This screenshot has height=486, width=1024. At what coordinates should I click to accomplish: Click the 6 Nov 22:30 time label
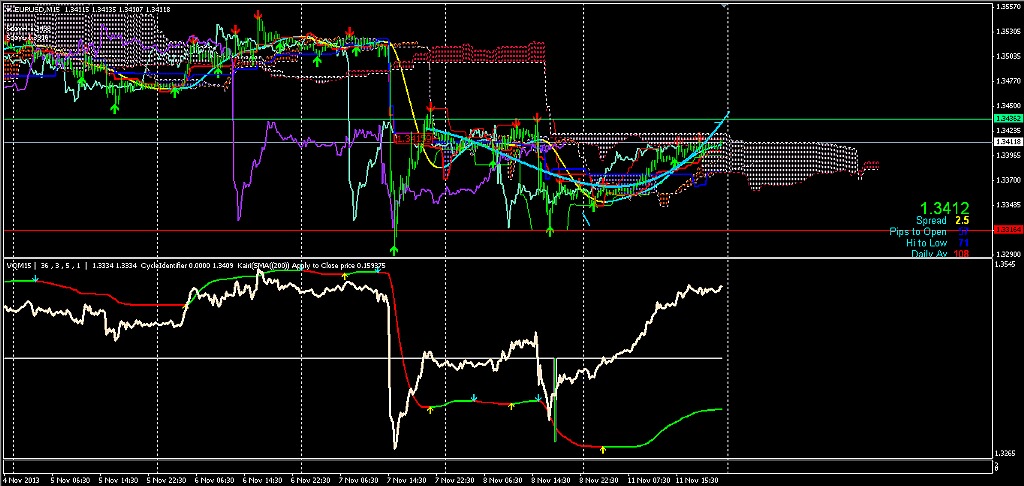pyautogui.click(x=310, y=479)
